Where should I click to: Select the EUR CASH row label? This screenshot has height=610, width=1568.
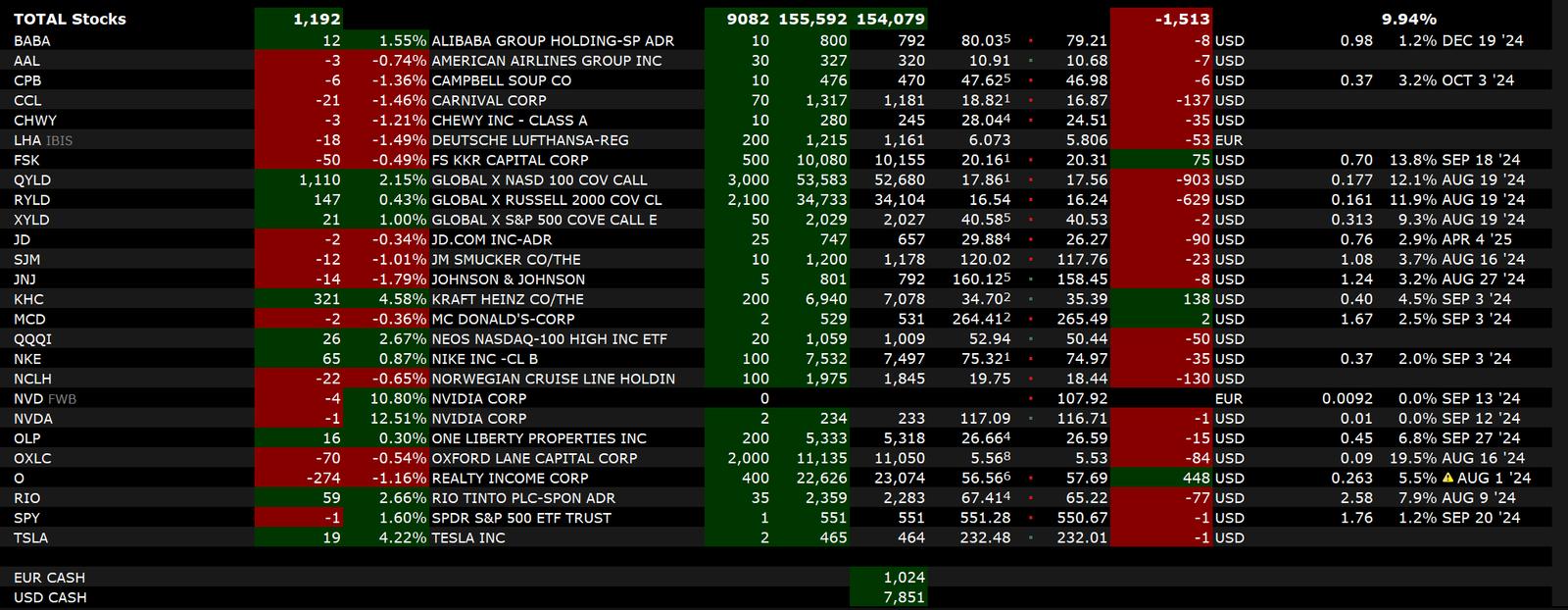click(49, 578)
